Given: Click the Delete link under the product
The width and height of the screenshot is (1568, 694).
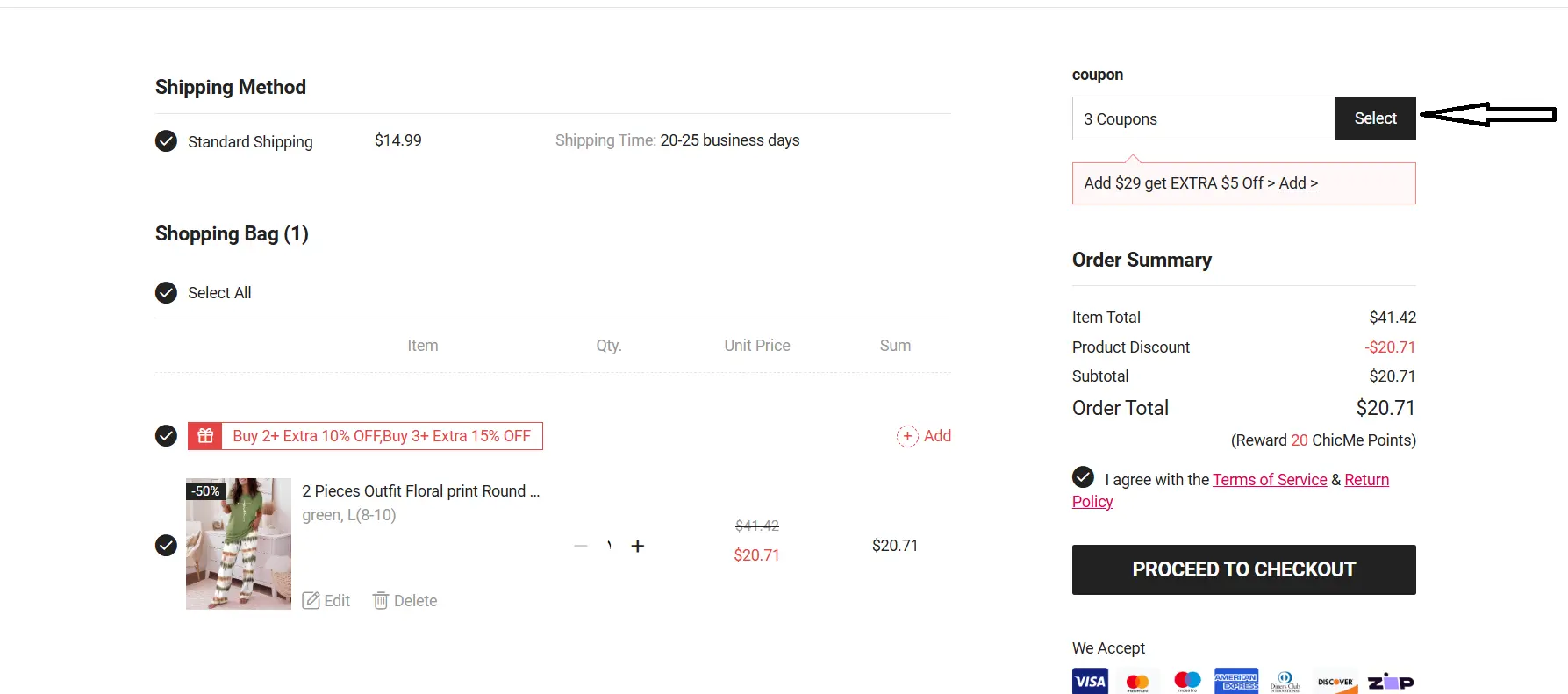Looking at the screenshot, I should 415,601.
